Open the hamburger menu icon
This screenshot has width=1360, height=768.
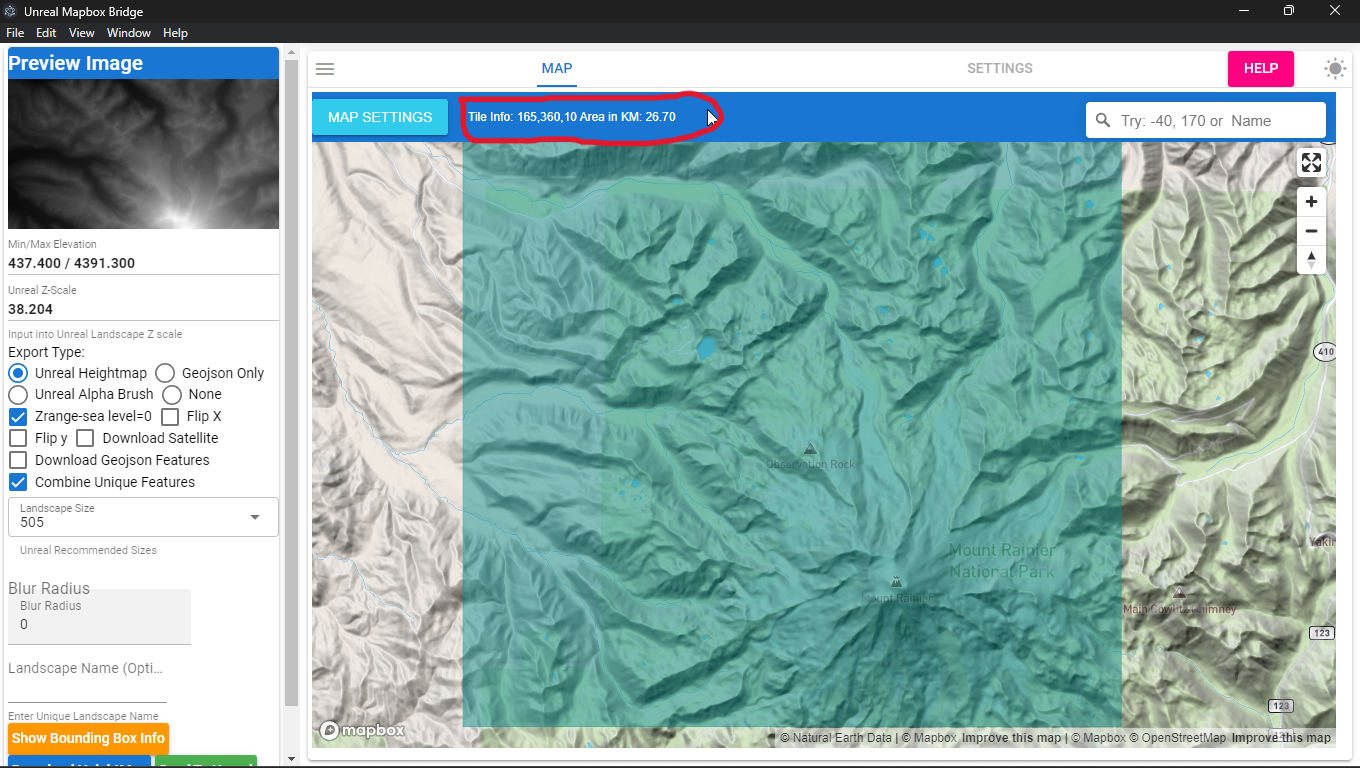coord(325,69)
